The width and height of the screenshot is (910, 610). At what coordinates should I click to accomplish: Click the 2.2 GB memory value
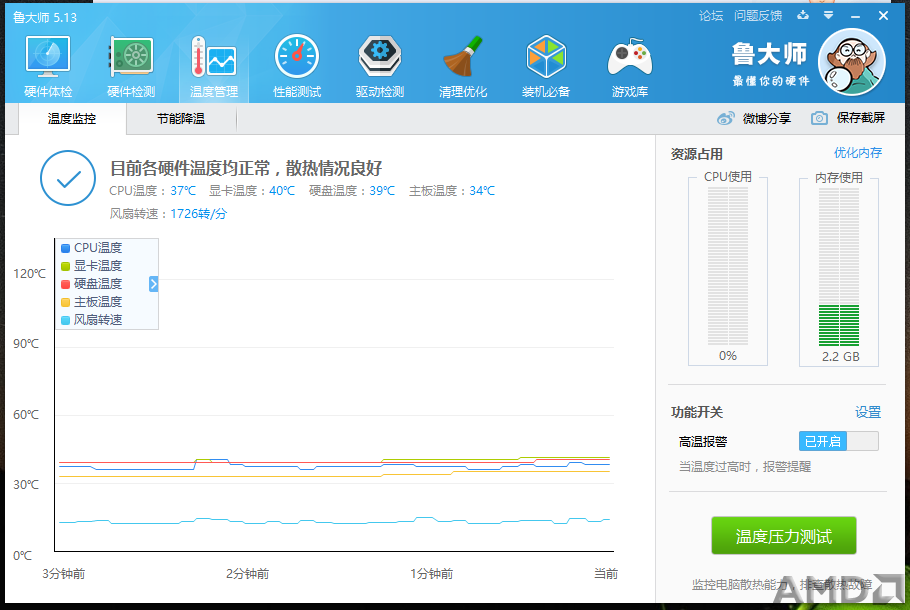pyautogui.click(x=840, y=356)
